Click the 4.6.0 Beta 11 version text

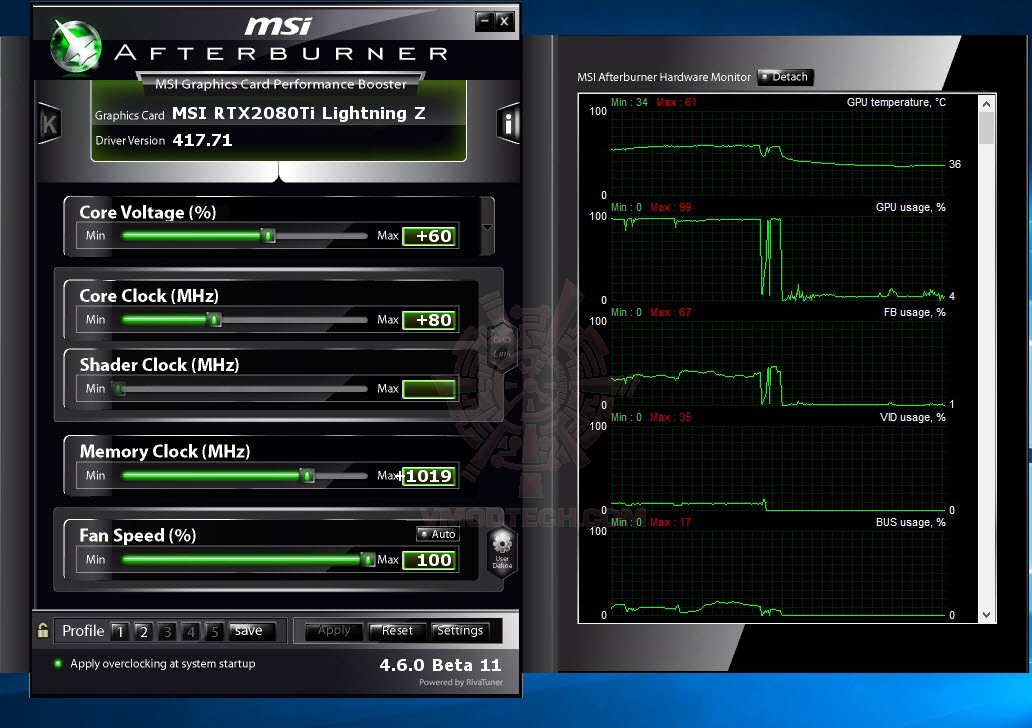[x=440, y=665]
